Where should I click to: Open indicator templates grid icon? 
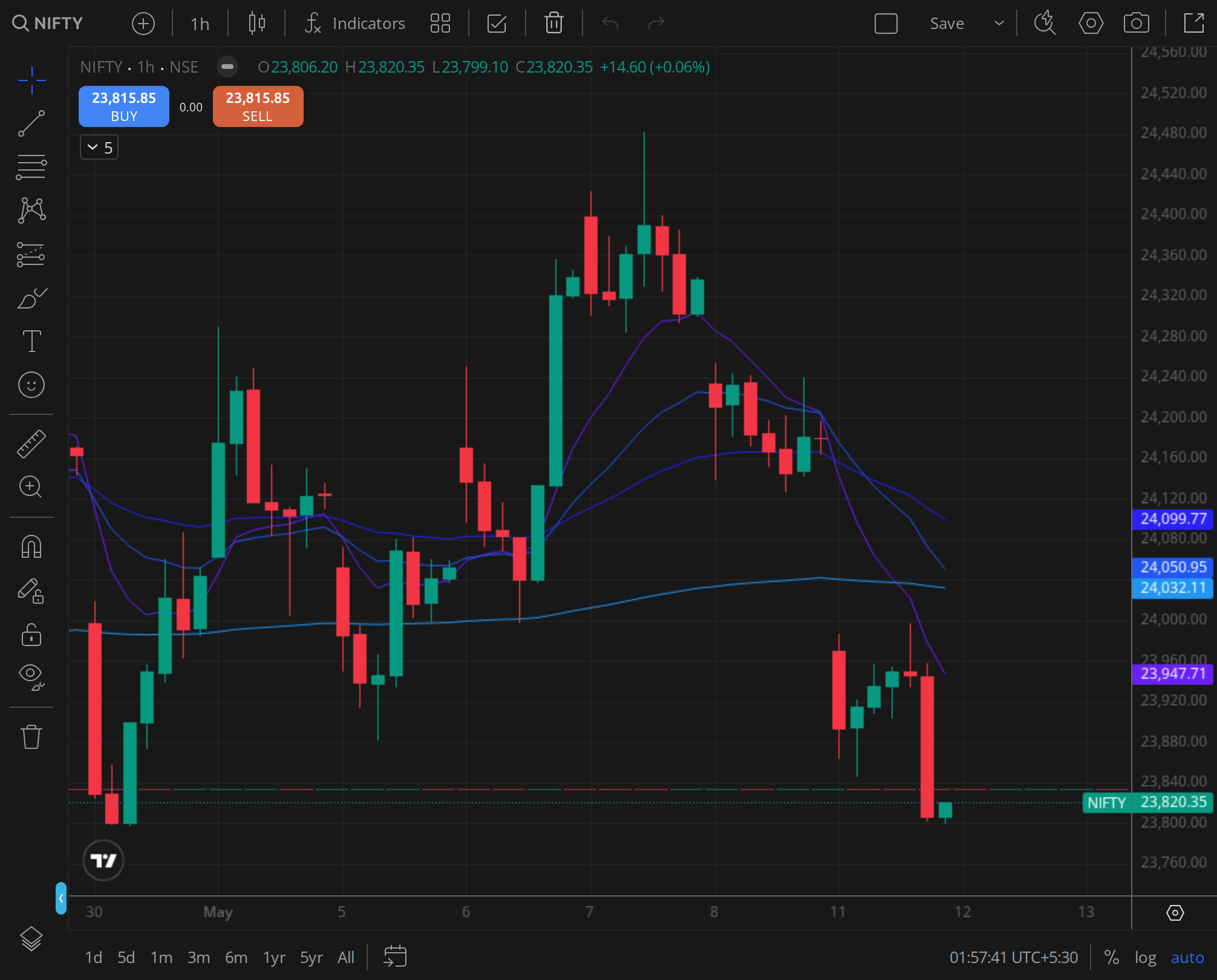[440, 24]
